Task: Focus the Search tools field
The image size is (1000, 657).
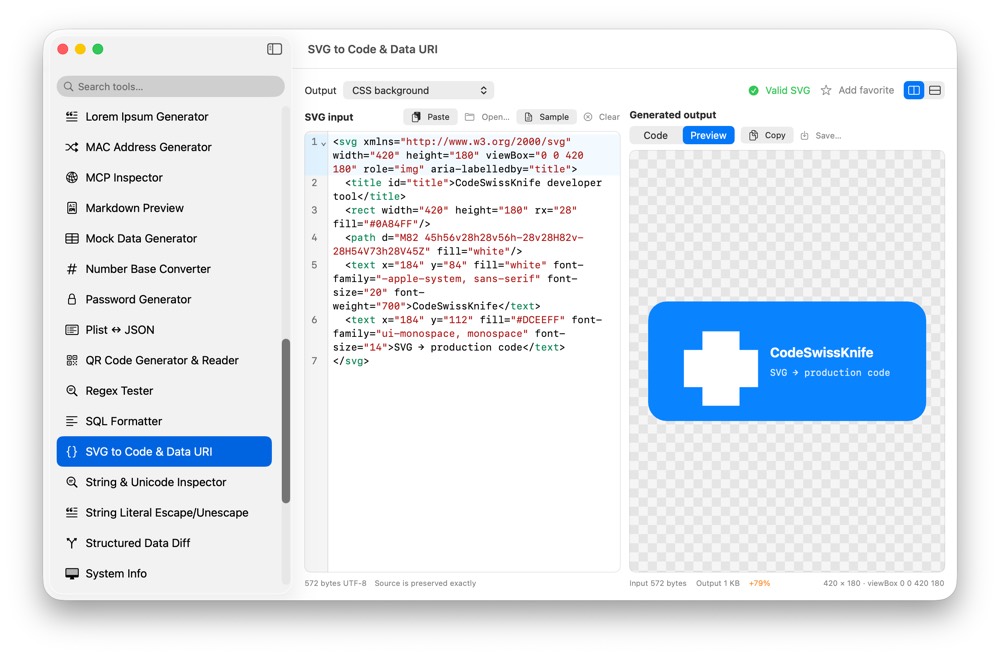Action: [171, 87]
